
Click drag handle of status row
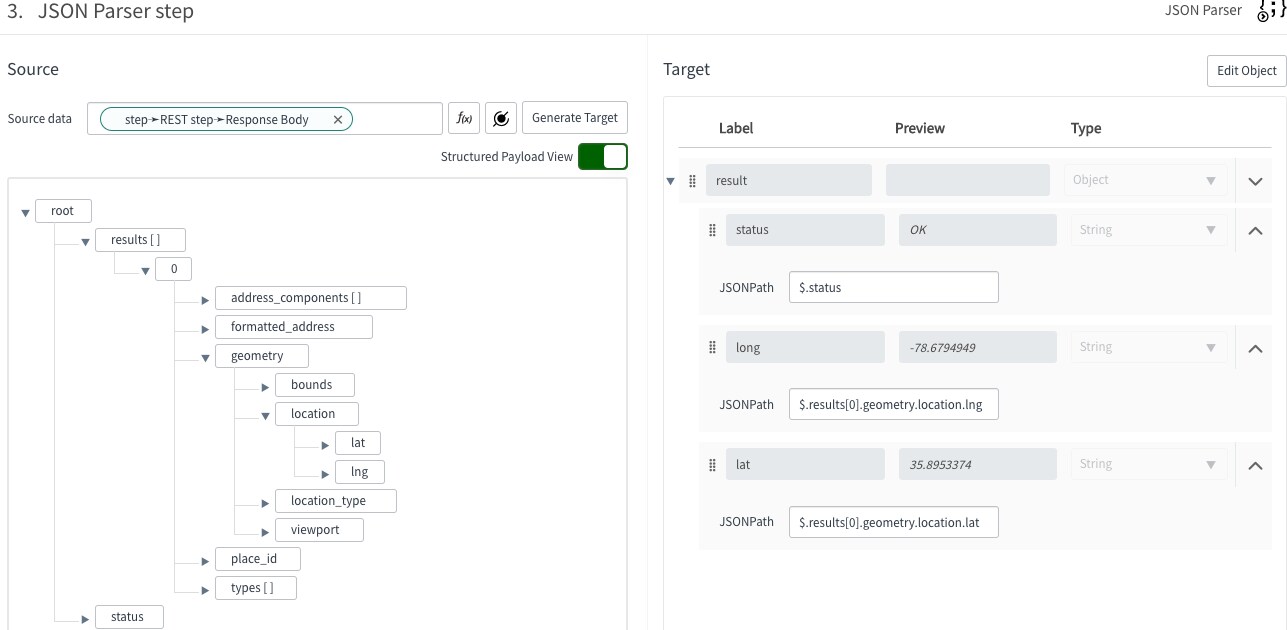click(x=712, y=230)
